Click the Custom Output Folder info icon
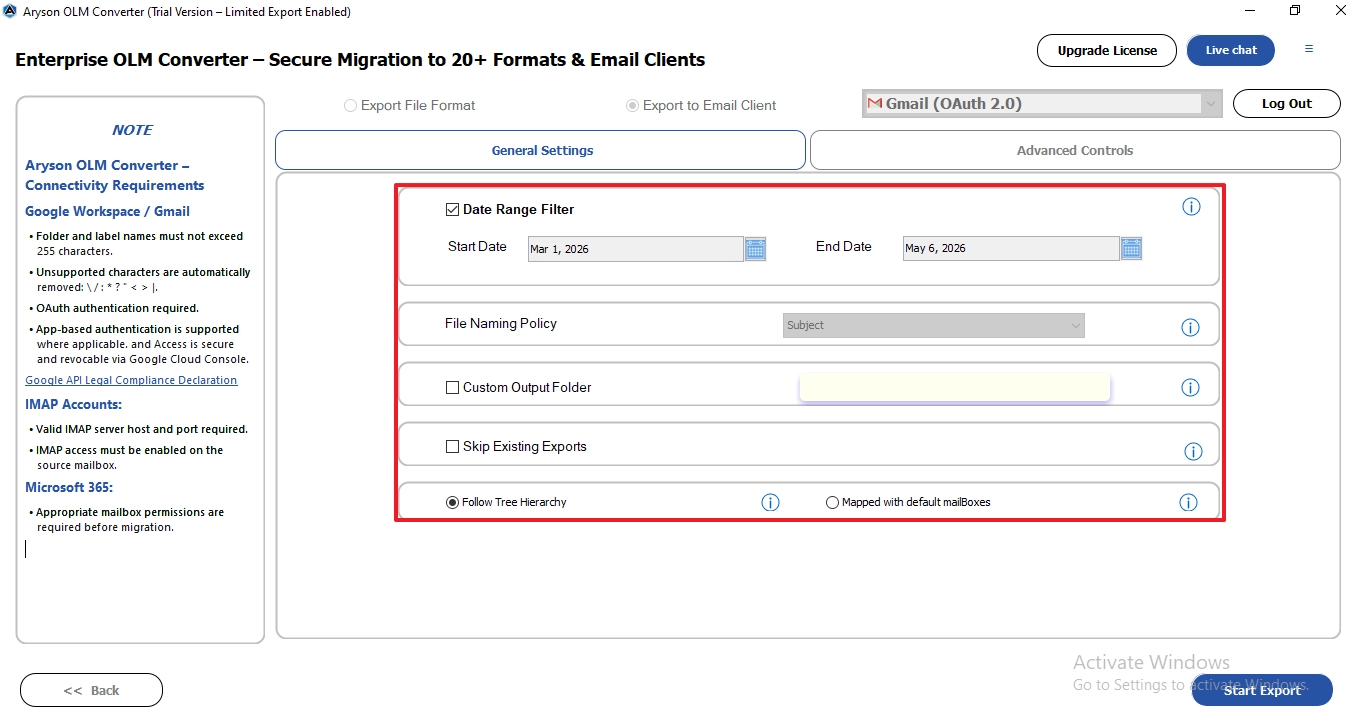The width and height of the screenshot is (1366, 728). click(1190, 387)
